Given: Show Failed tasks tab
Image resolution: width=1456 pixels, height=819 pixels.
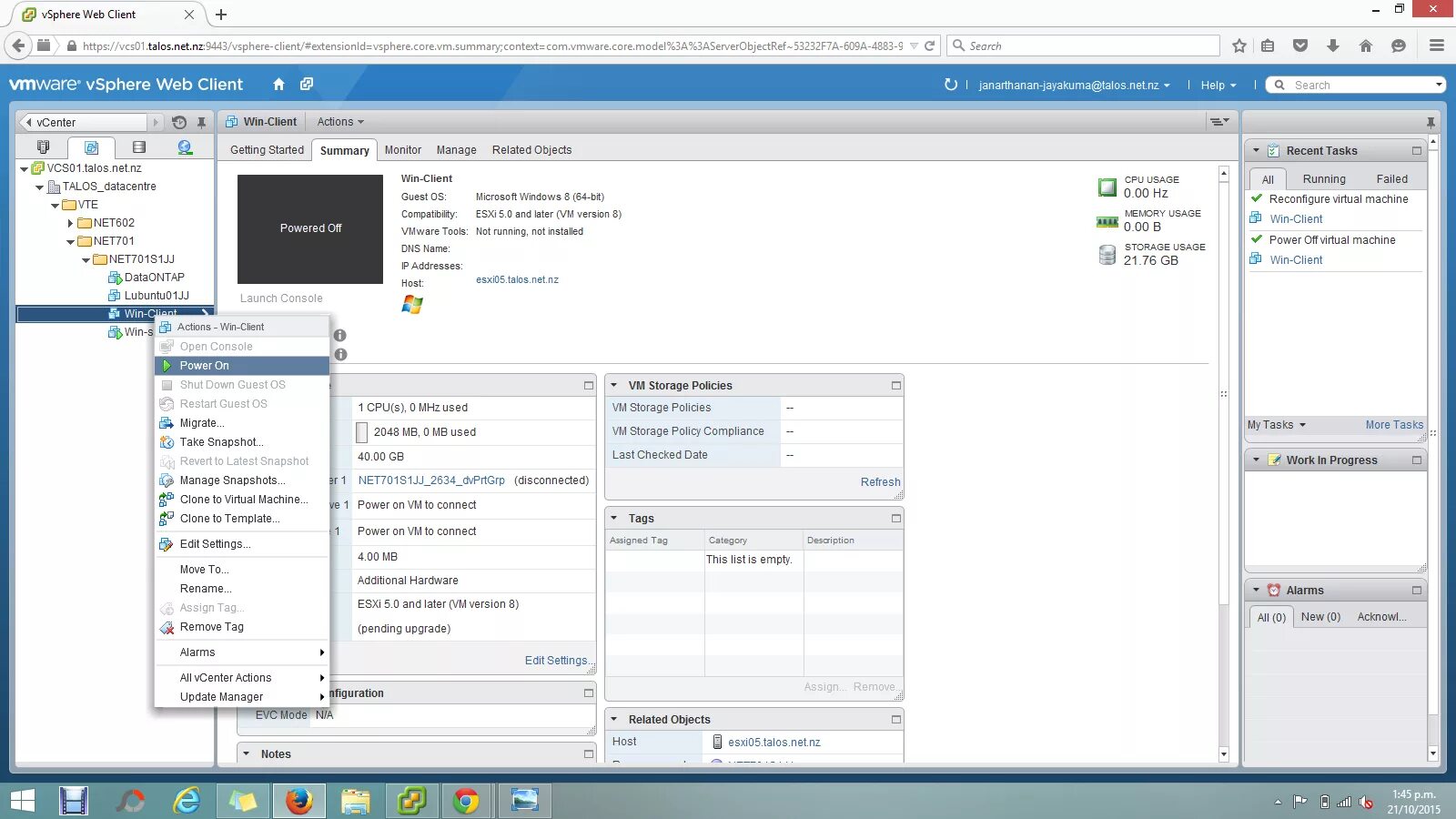Looking at the screenshot, I should [1391, 179].
